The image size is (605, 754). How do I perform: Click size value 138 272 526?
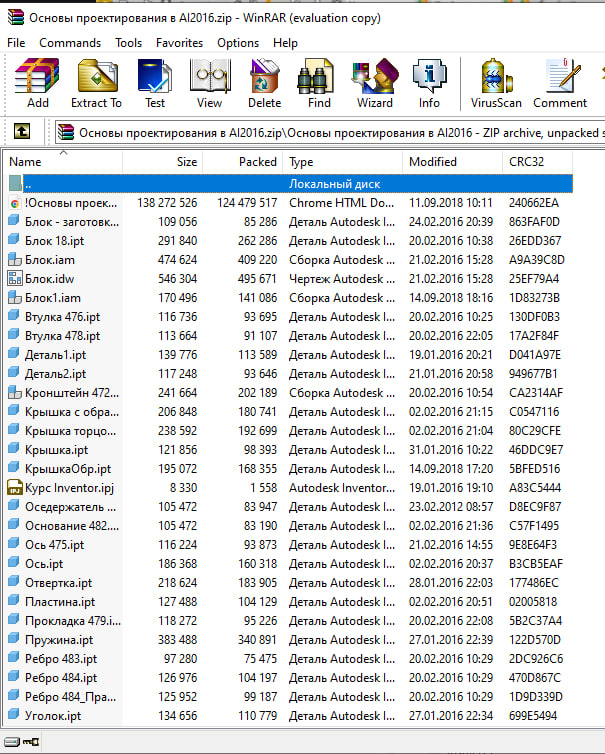pyautogui.click(x=167, y=203)
